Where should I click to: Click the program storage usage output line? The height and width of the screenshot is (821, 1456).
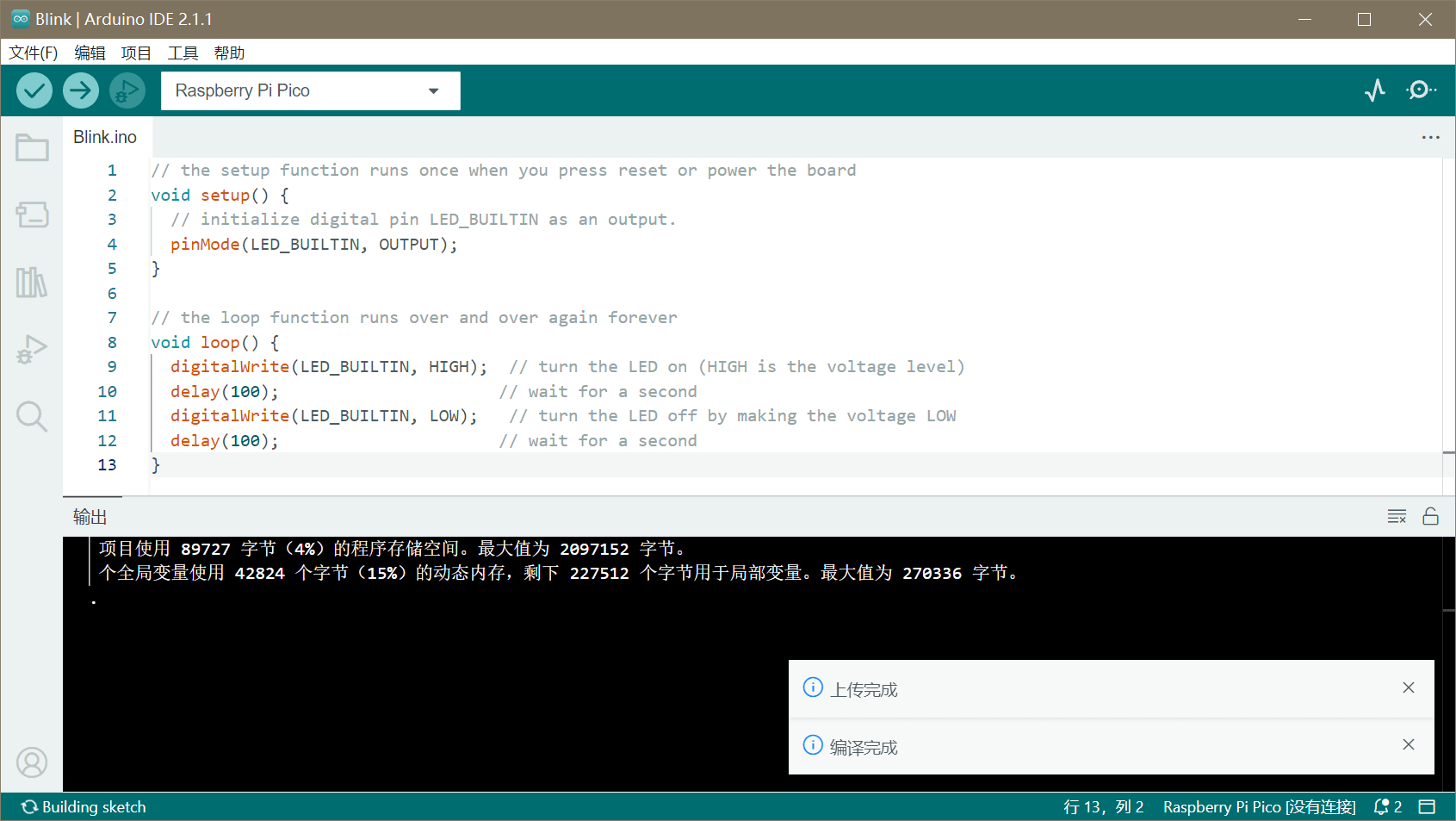point(393,549)
